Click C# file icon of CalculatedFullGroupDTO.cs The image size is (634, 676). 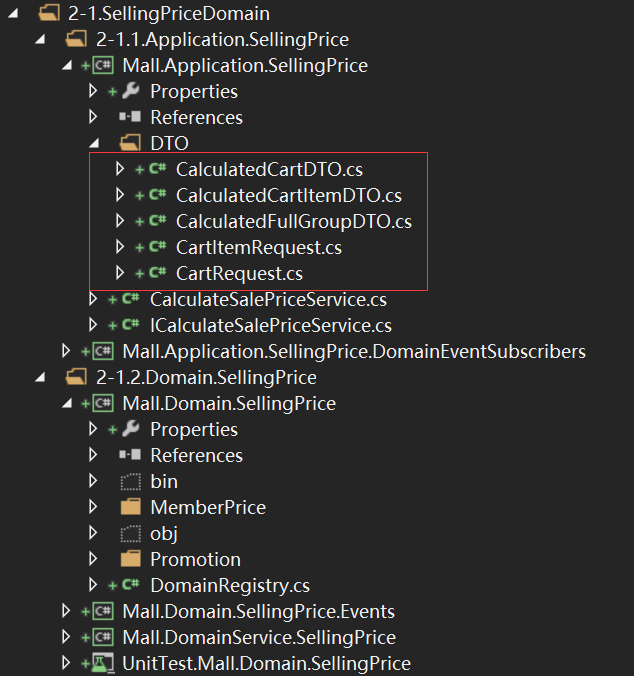[158, 220]
